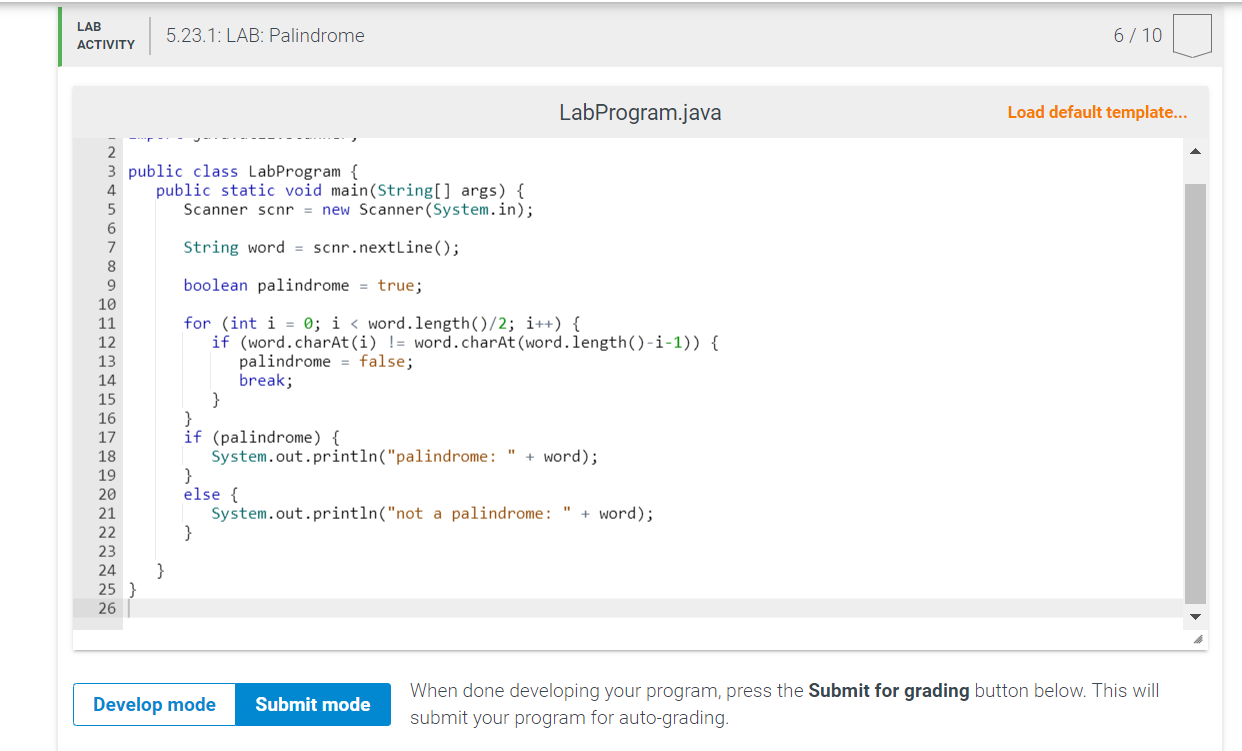The height and width of the screenshot is (751, 1242).
Task: Activate Submit mode
Action: point(313,704)
